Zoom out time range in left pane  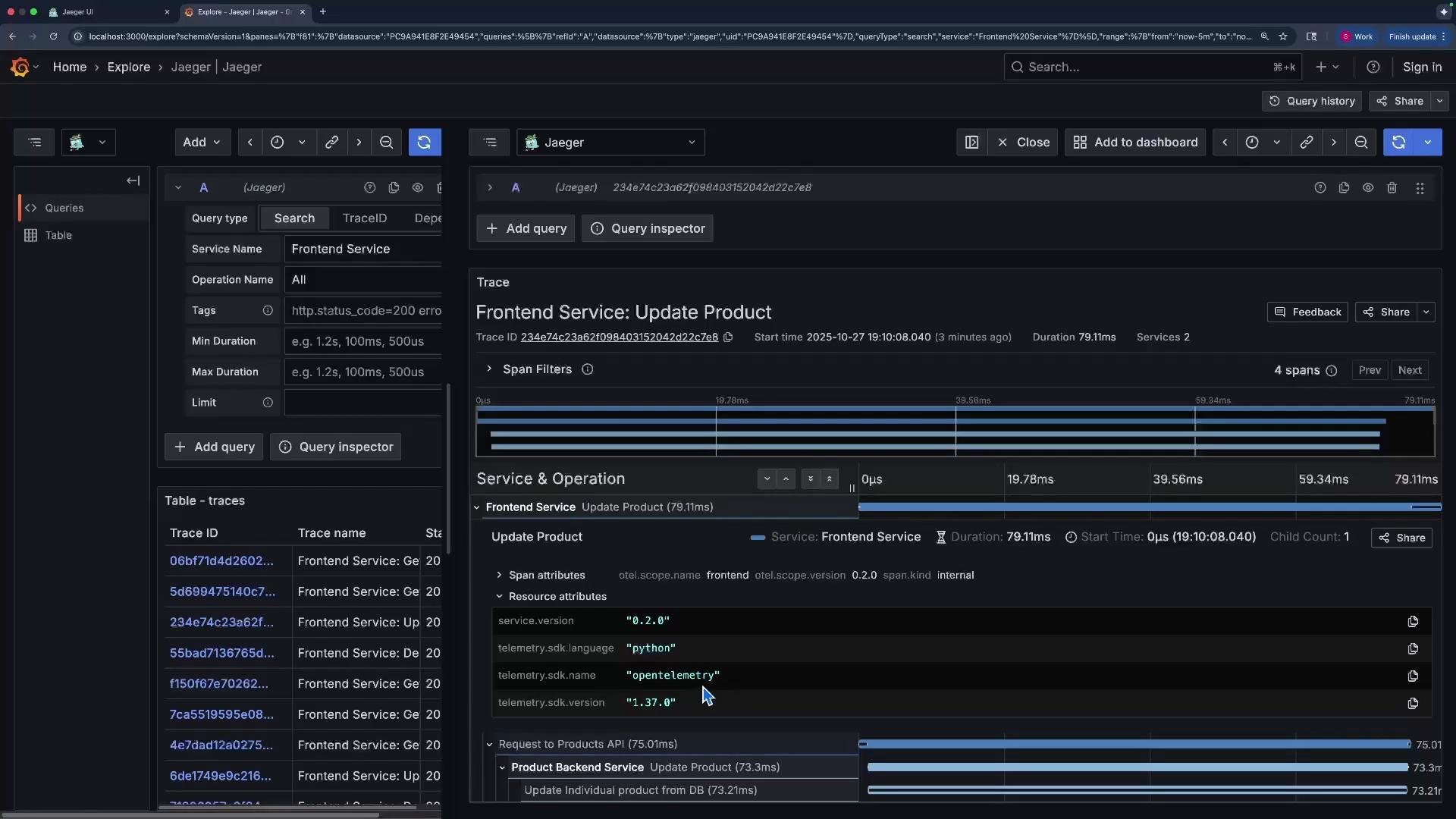[x=386, y=142]
